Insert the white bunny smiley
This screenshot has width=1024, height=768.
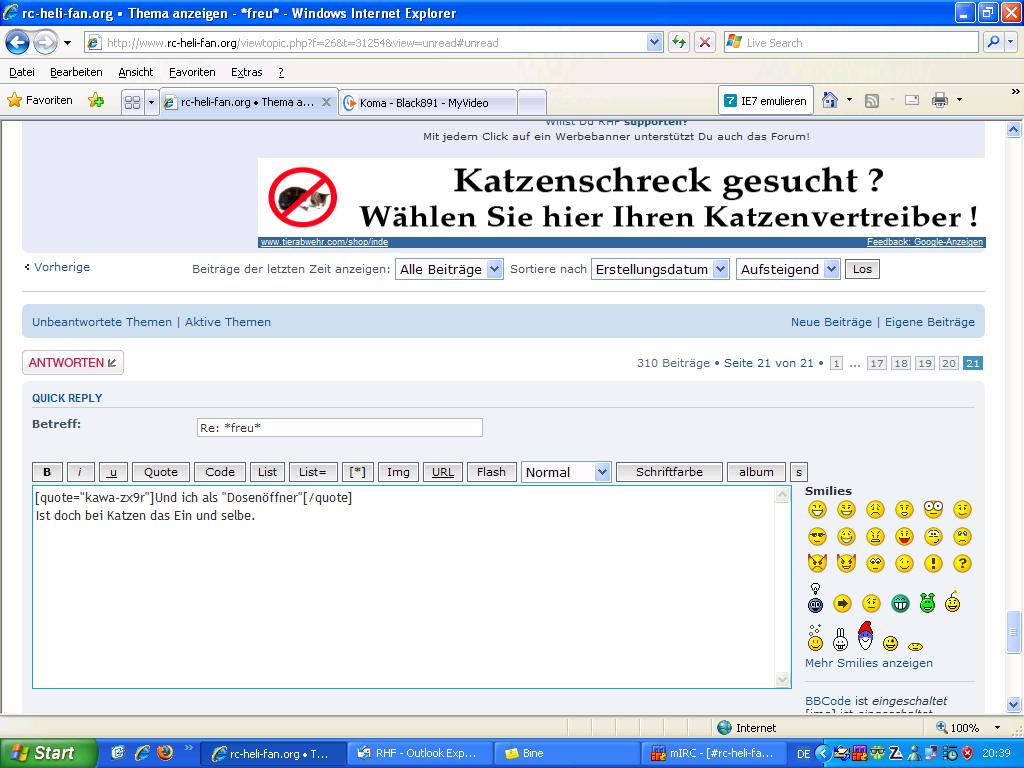click(840, 639)
